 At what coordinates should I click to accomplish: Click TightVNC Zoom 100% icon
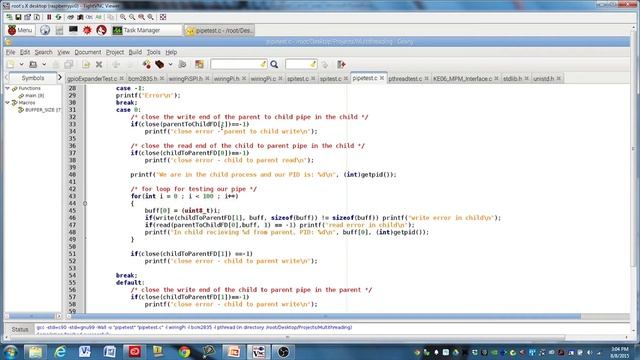point(142,17)
